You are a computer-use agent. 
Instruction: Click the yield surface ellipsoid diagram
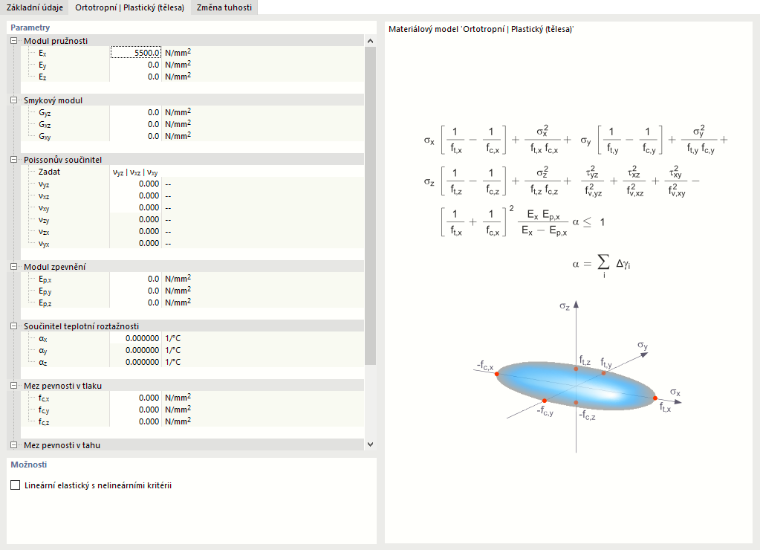pos(576,386)
